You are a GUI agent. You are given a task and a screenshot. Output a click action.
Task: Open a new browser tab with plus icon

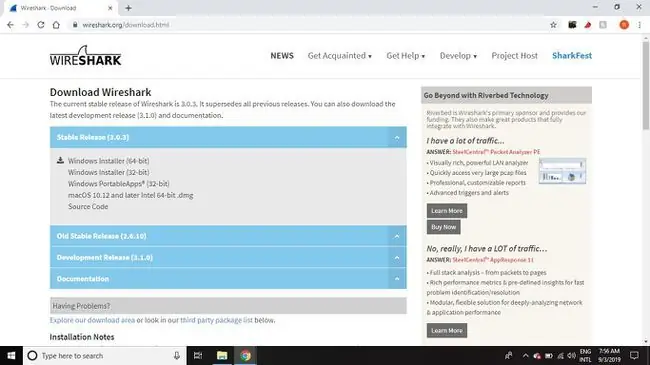click(129, 8)
